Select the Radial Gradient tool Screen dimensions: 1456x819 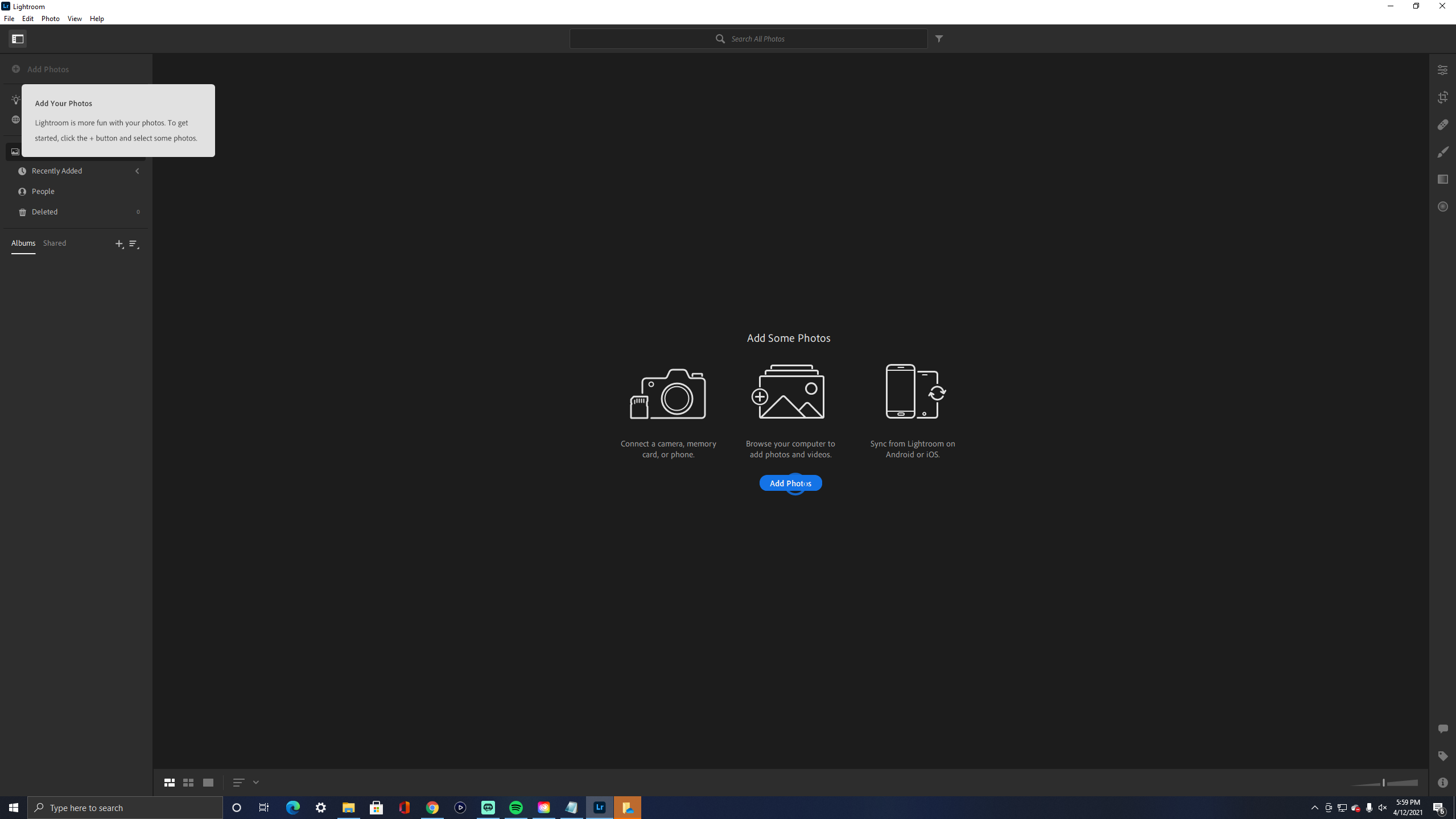click(1443, 206)
